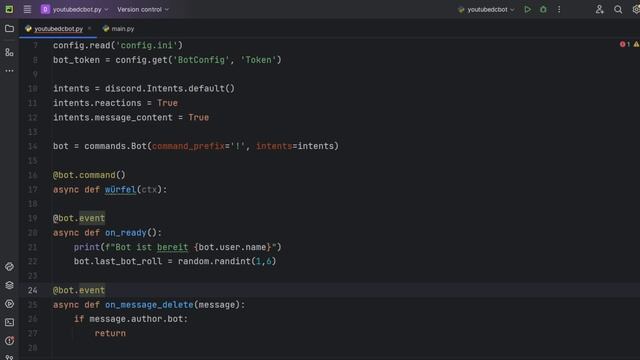640x360 pixels.
Task: Show more tool windows ellipsis
Action: coord(9,71)
